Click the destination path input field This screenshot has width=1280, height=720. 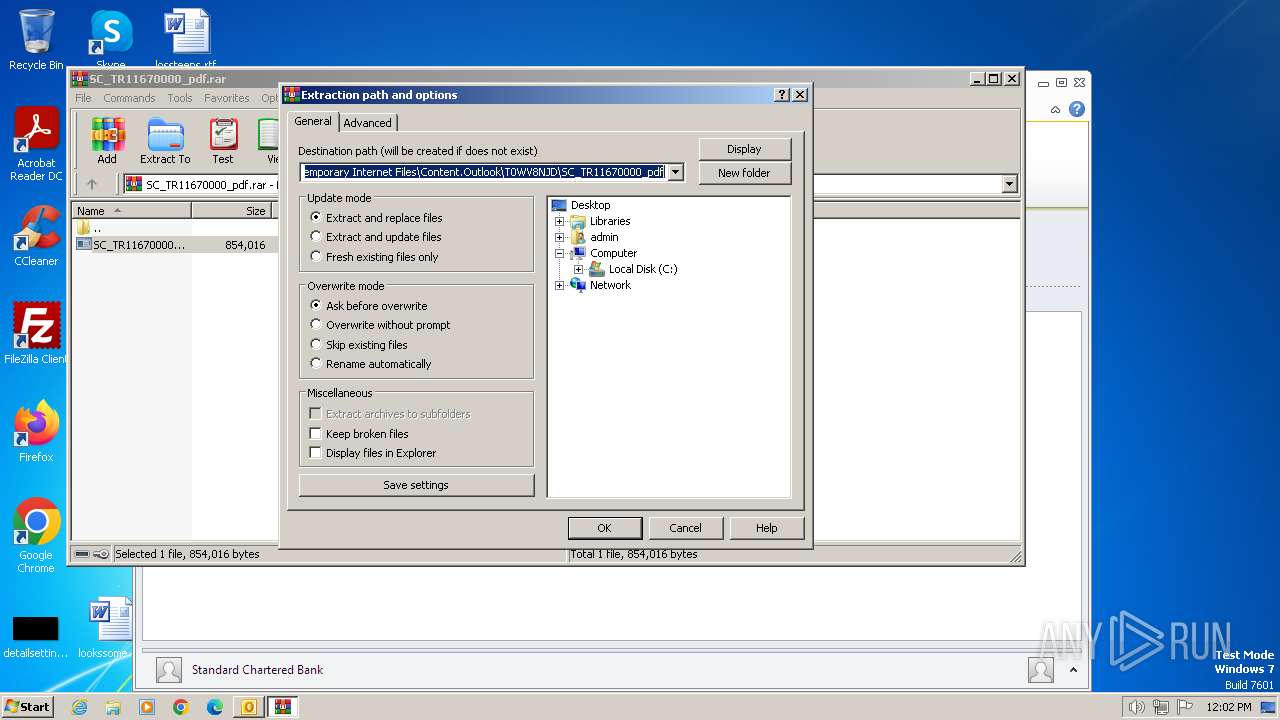(484, 172)
